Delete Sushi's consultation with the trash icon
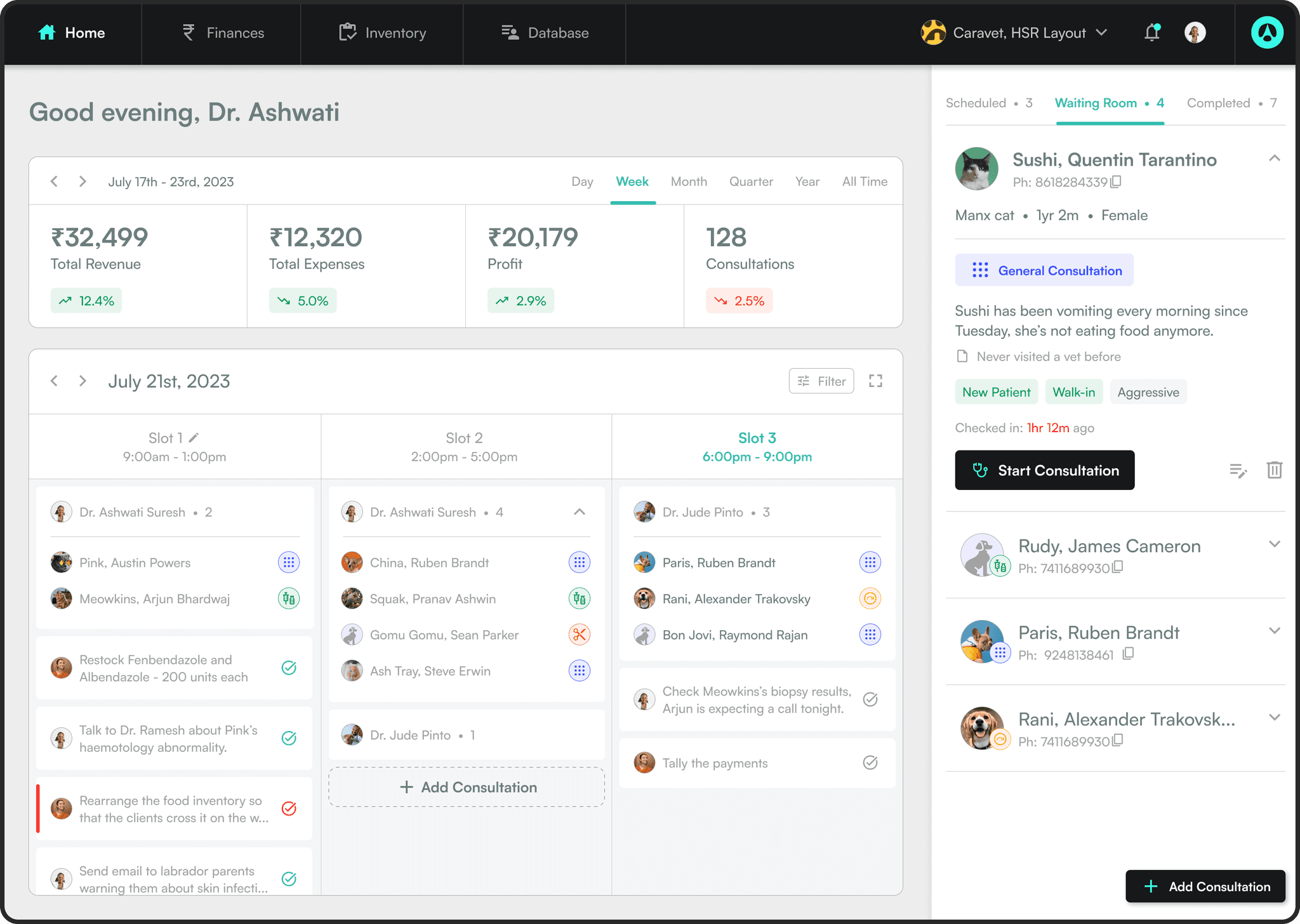The image size is (1300, 924). click(1274, 470)
